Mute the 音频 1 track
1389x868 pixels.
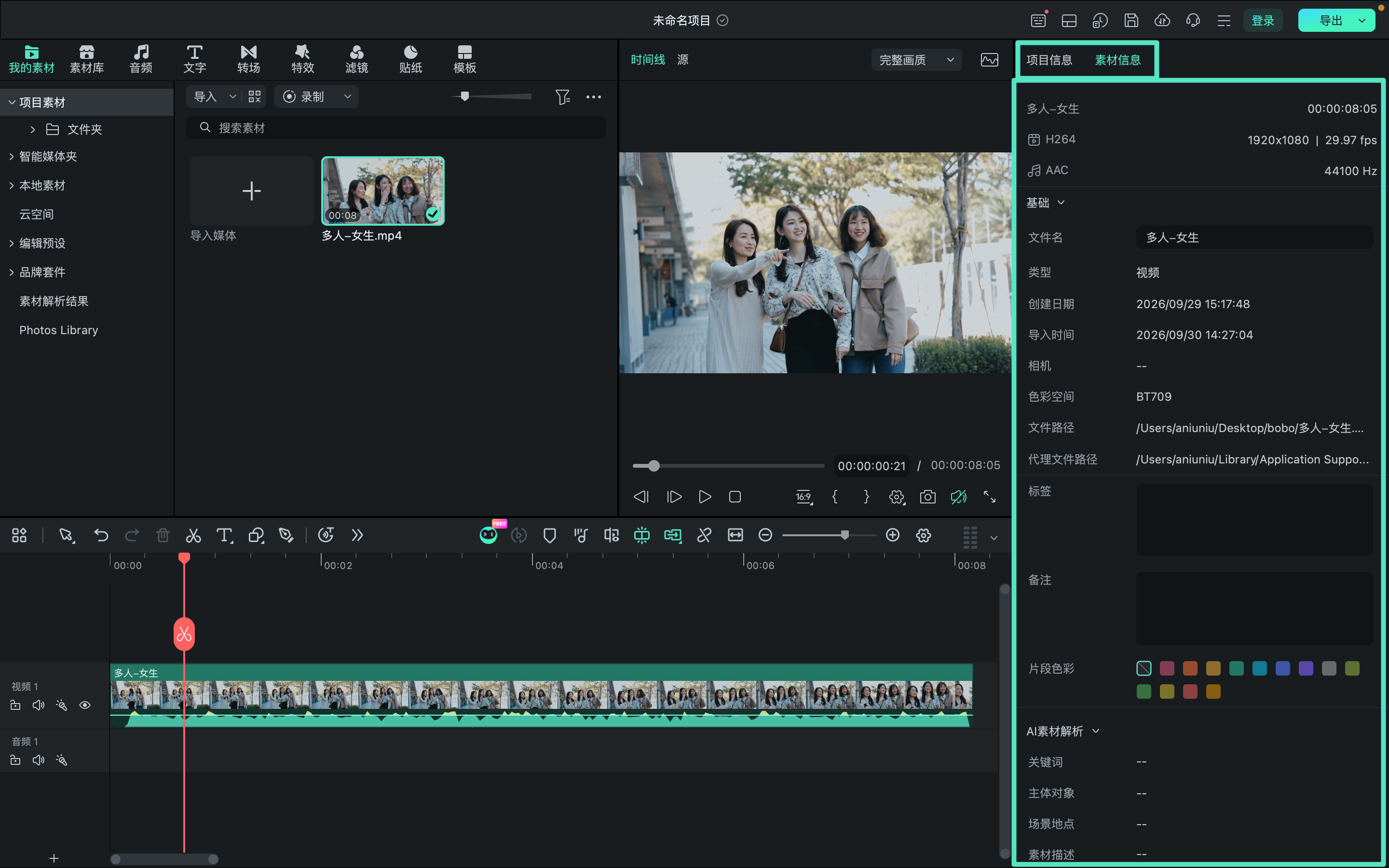click(39, 760)
